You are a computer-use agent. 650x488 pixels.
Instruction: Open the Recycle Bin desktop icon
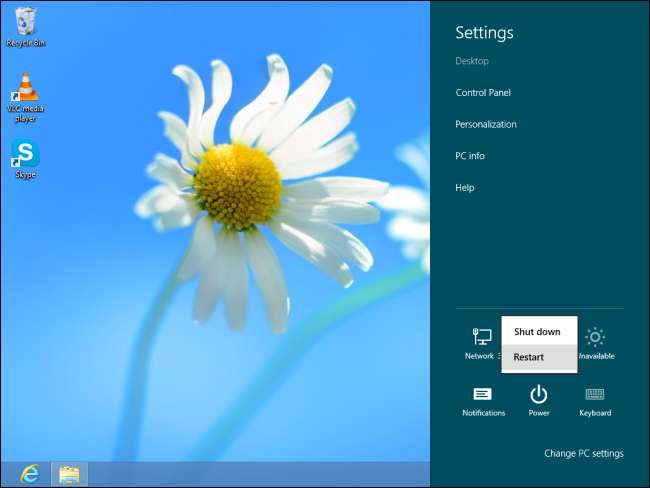pyautogui.click(x=26, y=27)
